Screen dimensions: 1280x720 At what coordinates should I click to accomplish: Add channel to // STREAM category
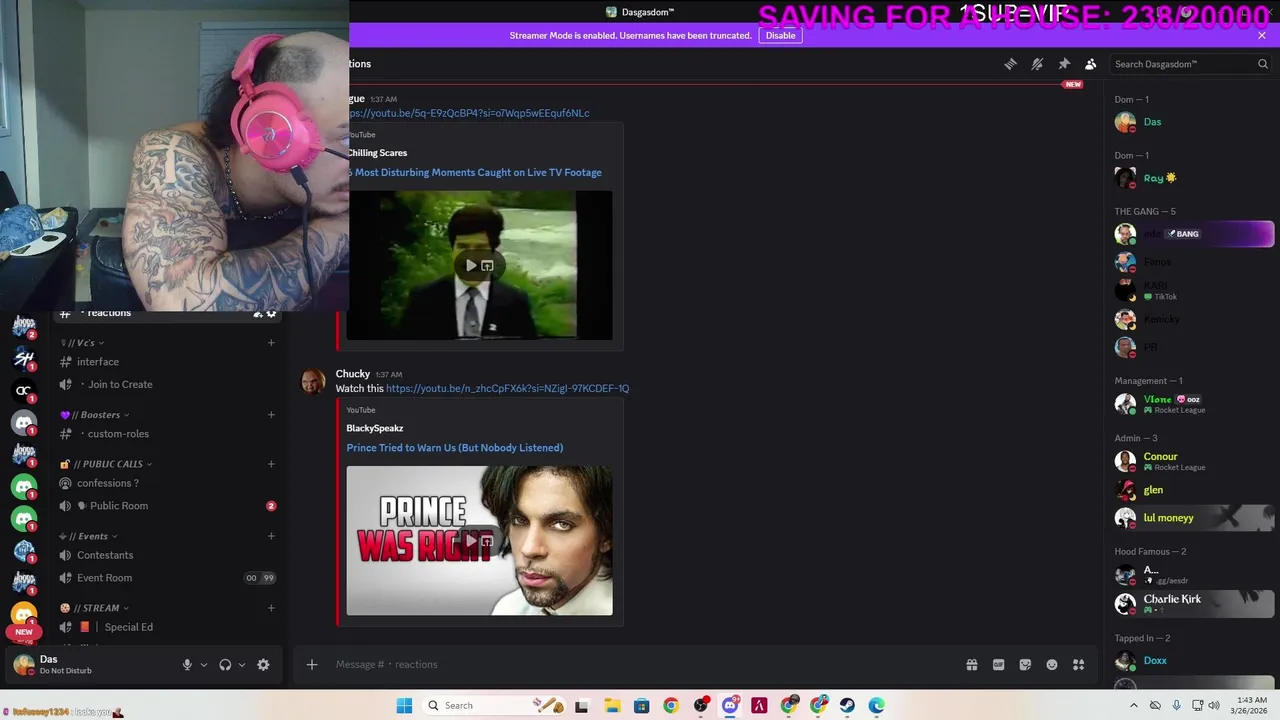(271, 608)
